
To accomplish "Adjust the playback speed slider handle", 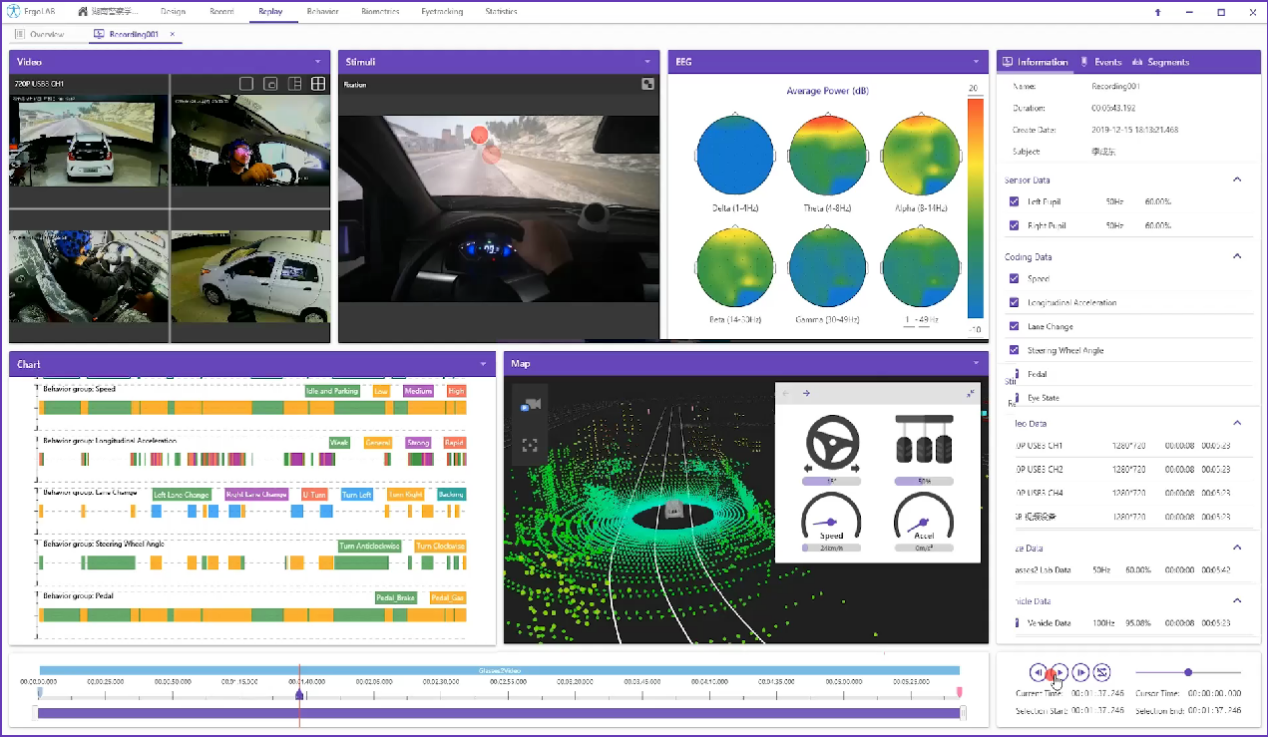I will [1188, 673].
